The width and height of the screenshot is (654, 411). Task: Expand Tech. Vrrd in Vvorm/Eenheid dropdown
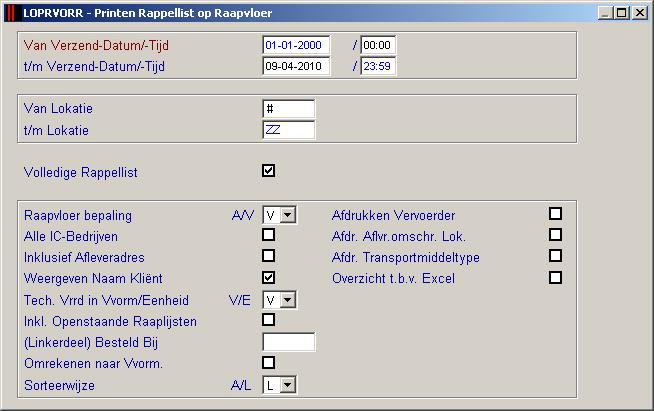[x=288, y=300]
